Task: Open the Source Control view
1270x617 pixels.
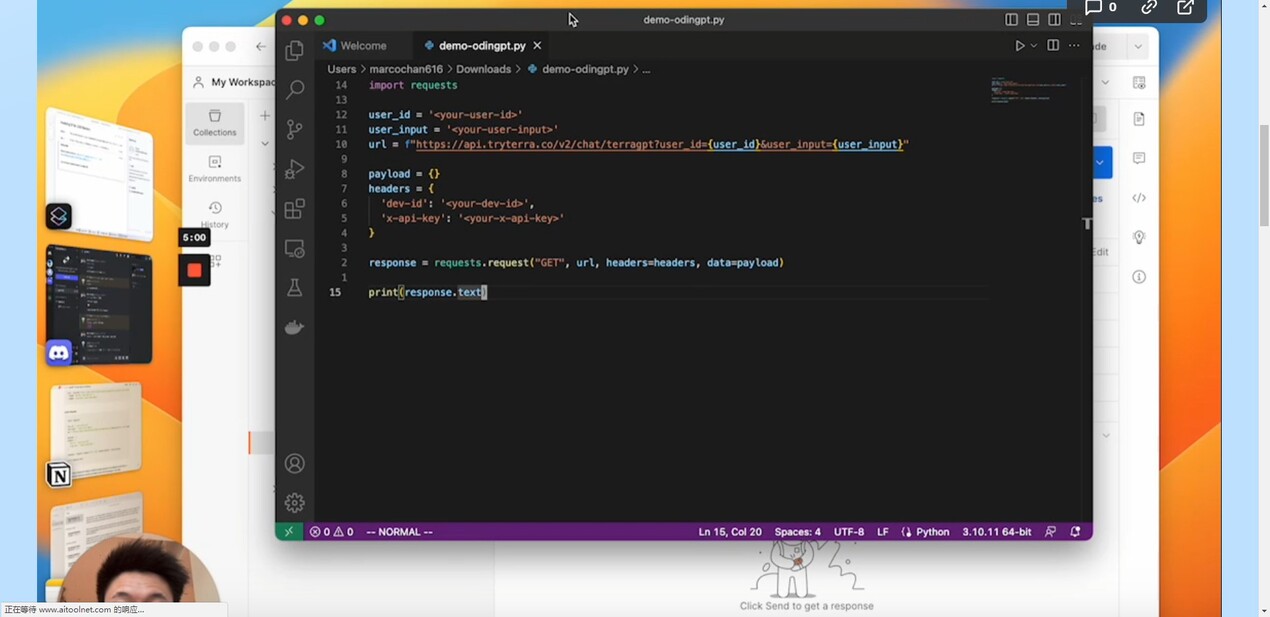Action: point(294,130)
